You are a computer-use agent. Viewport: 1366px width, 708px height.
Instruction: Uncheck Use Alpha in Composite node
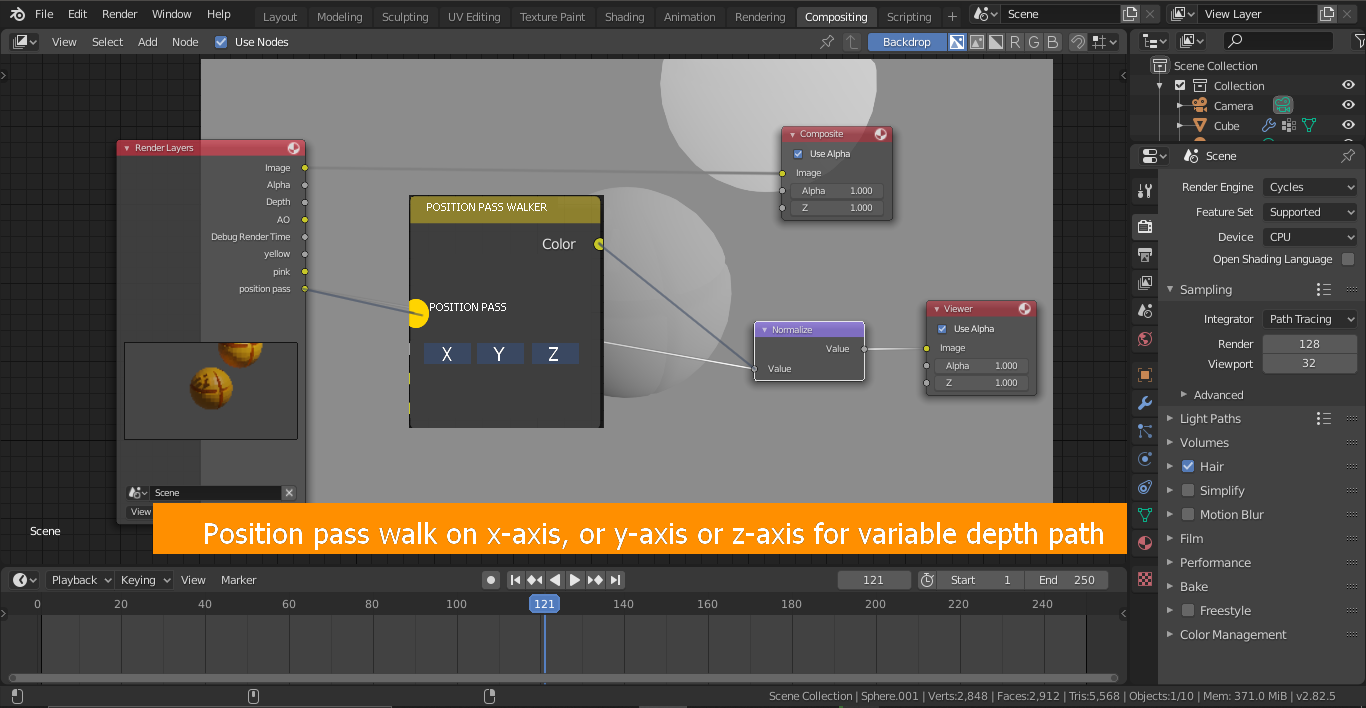[798, 154]
